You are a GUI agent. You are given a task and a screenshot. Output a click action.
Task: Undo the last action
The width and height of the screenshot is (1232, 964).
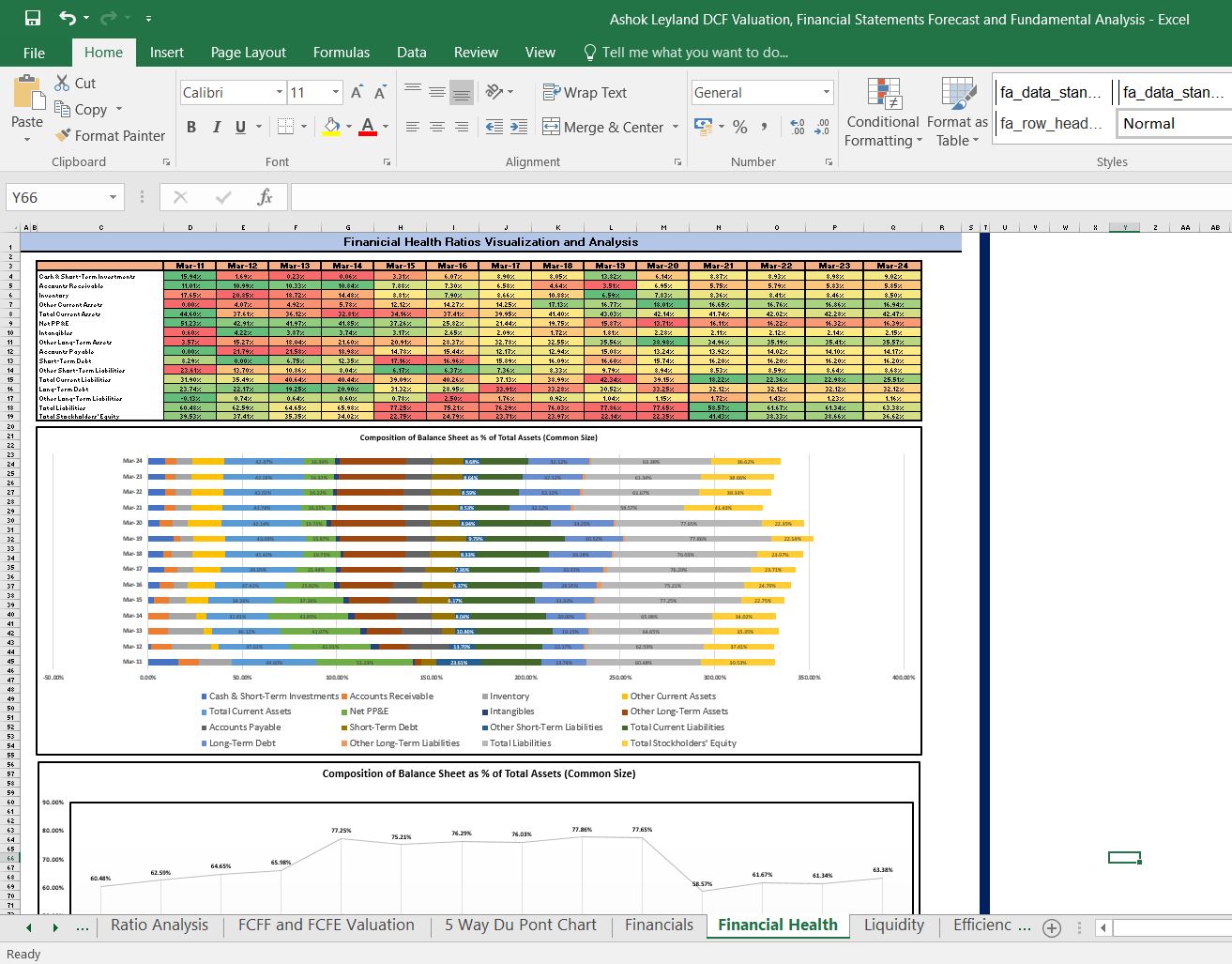(68, 18)
